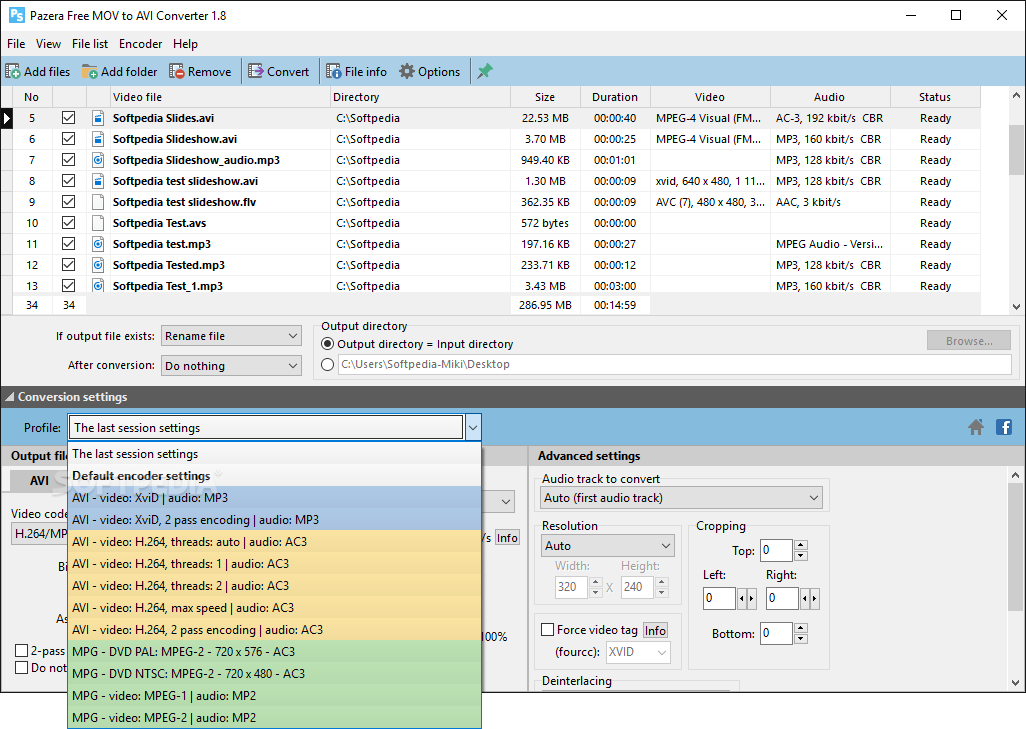
Task: Uncheck row 8 test slideshow.avi checkbox
Action: point(68,181)
